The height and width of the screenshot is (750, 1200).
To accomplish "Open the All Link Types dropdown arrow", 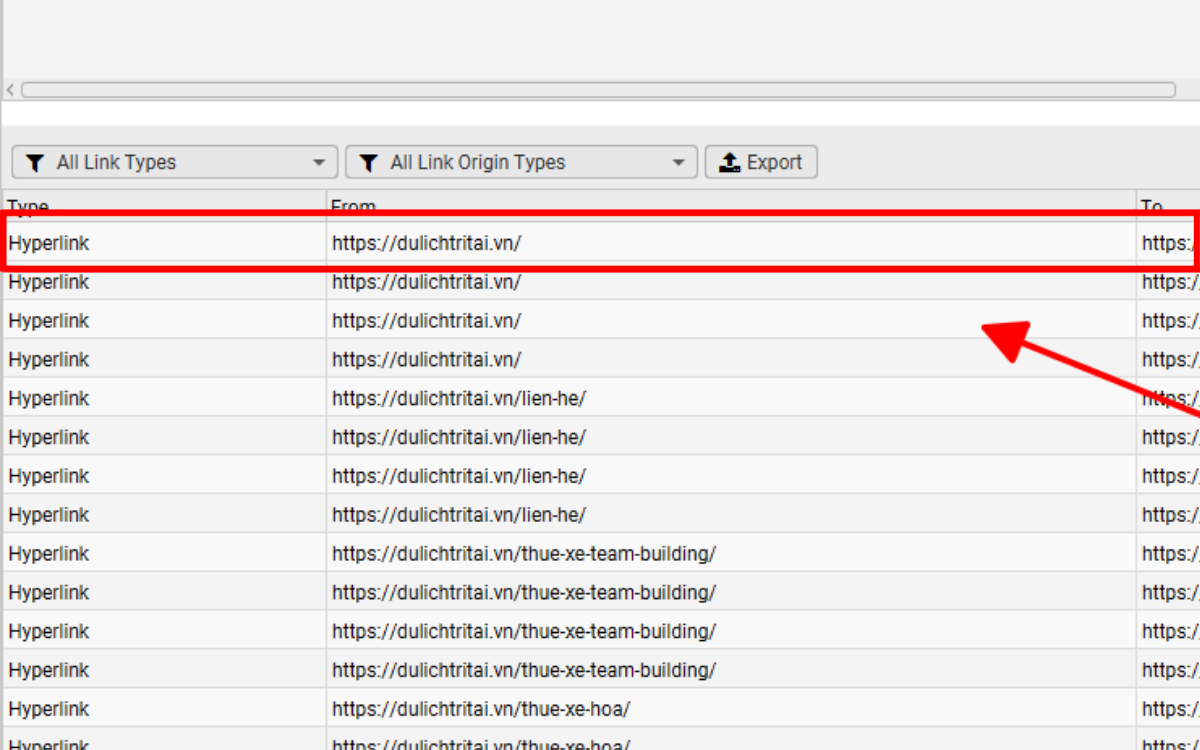I will [318, 162].
